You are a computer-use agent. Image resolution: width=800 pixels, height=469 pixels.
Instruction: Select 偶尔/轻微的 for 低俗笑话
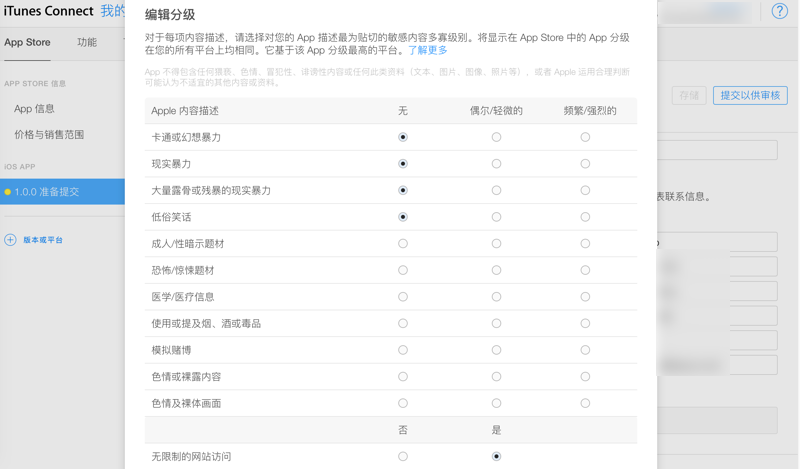pos(496,217)
